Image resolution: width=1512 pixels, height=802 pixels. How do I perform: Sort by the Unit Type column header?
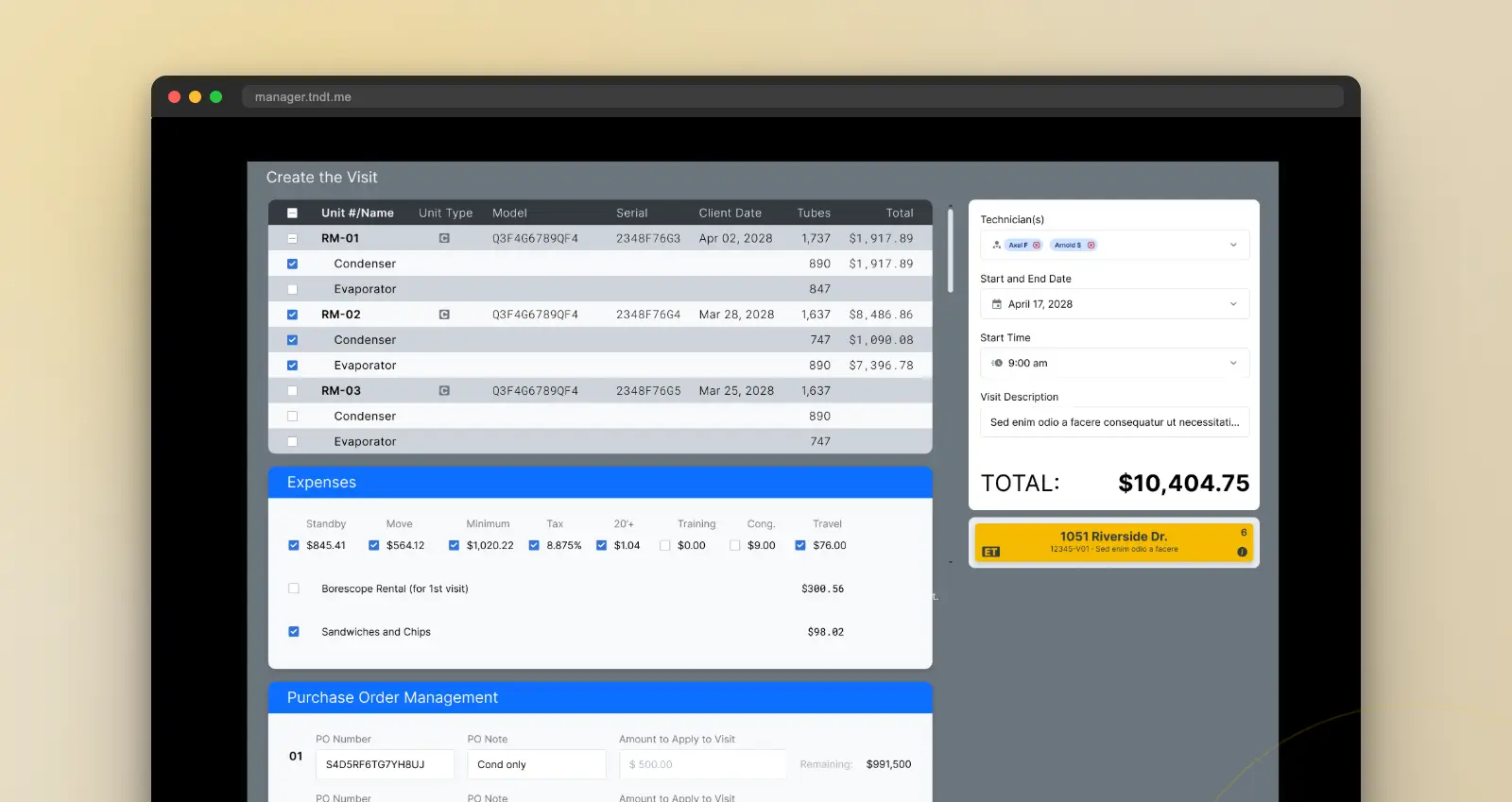tap(446, 213)
